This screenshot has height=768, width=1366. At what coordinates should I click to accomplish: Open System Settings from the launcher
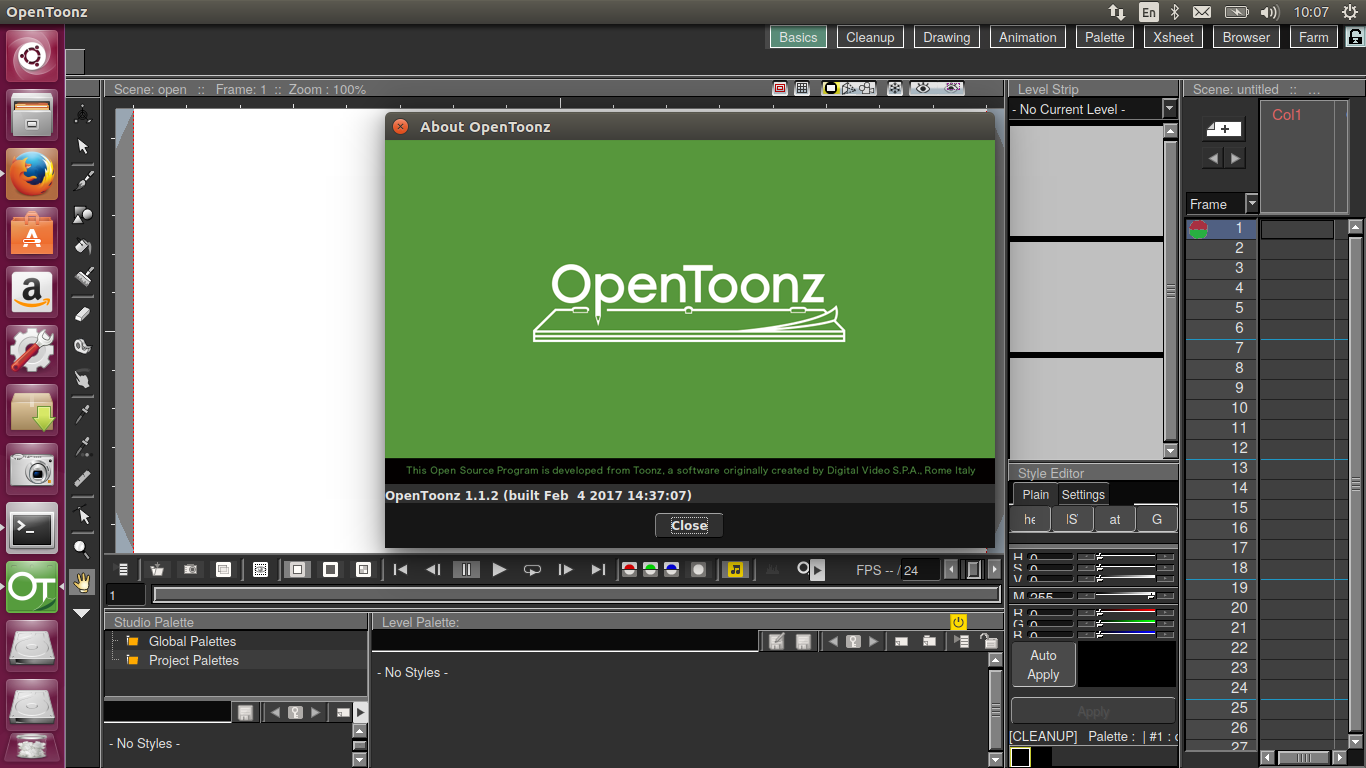point(32,351)
